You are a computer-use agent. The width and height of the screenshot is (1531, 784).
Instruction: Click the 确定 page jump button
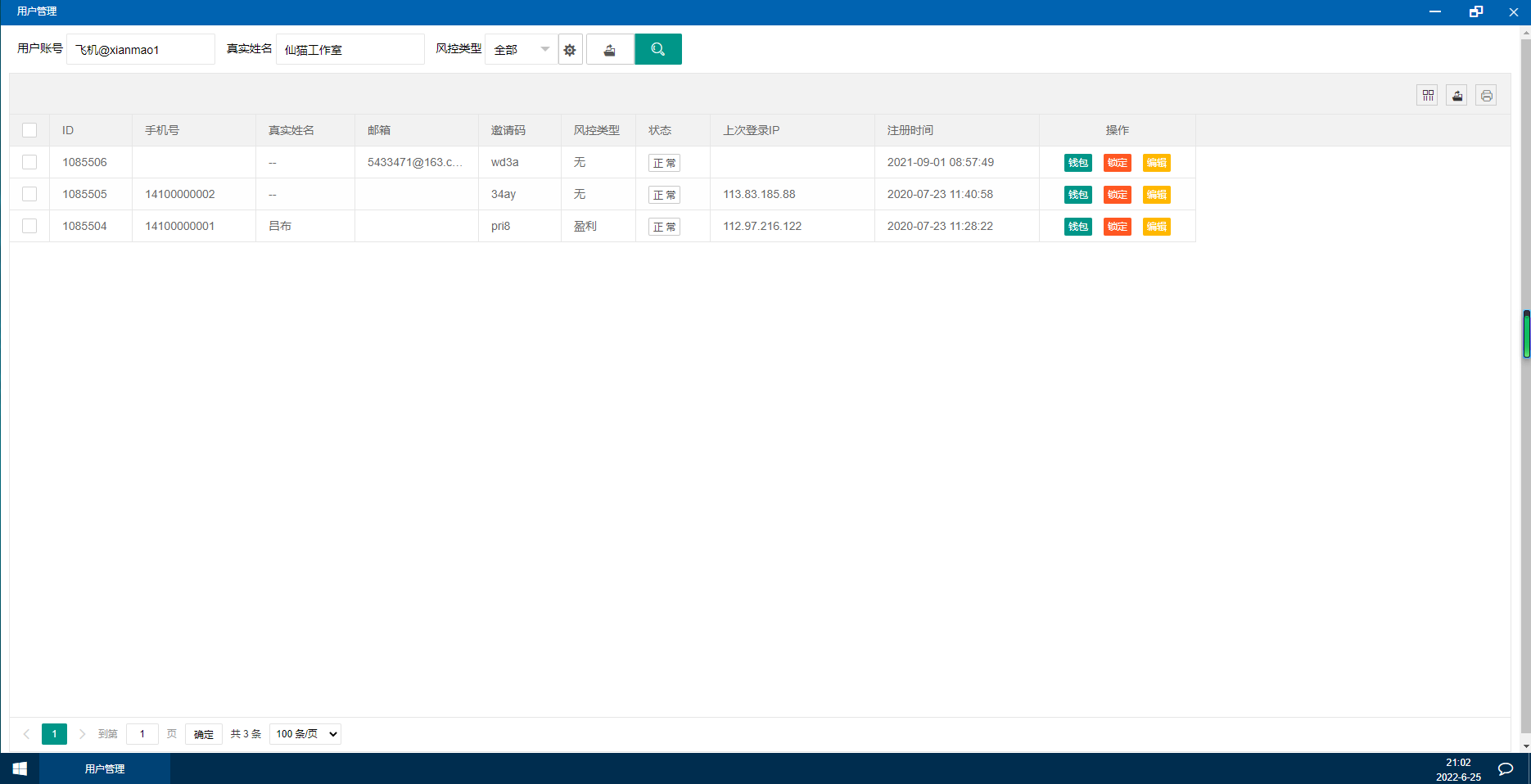pos(204,734)
